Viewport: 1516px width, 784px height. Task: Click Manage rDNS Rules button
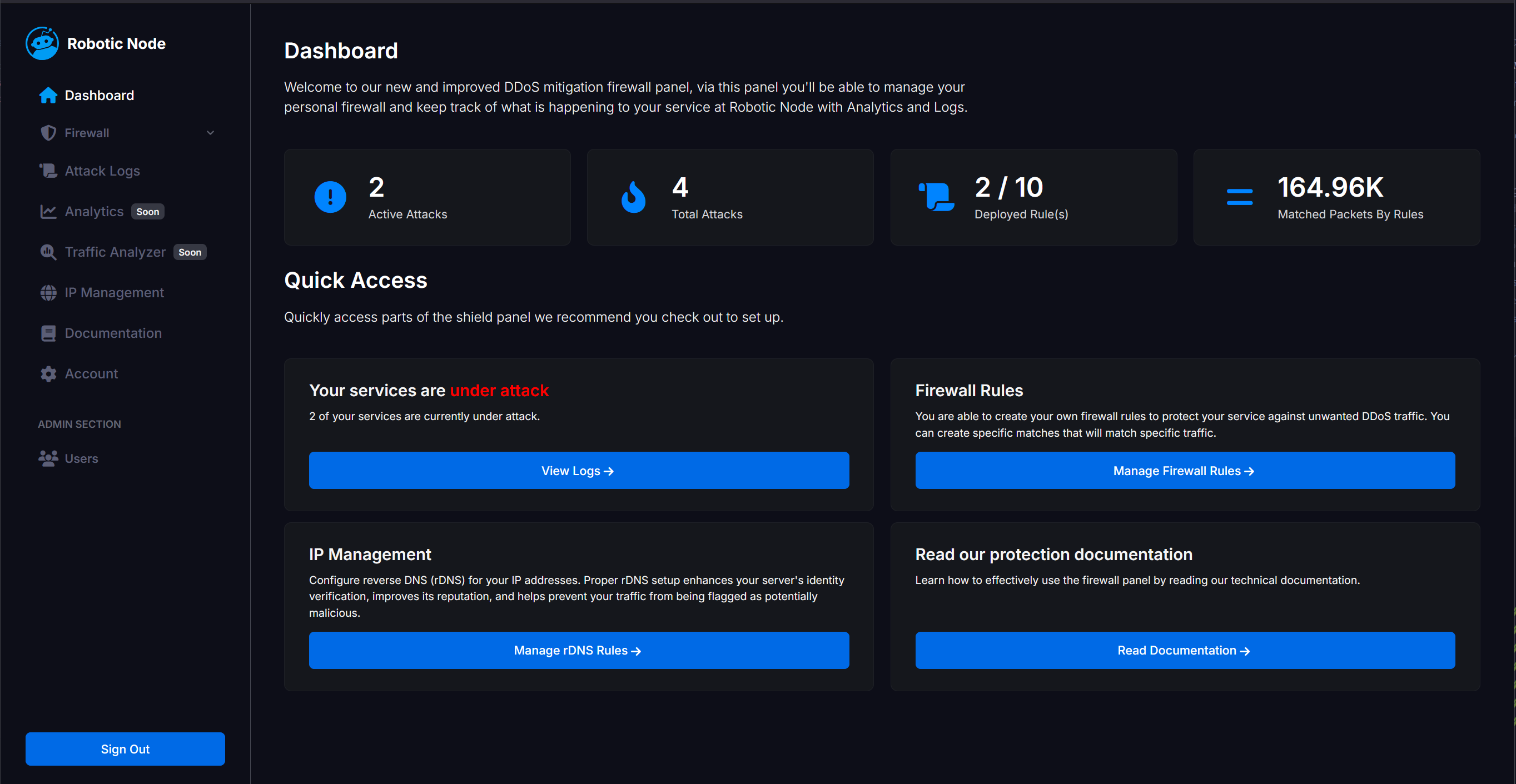(x=579, y=651)
